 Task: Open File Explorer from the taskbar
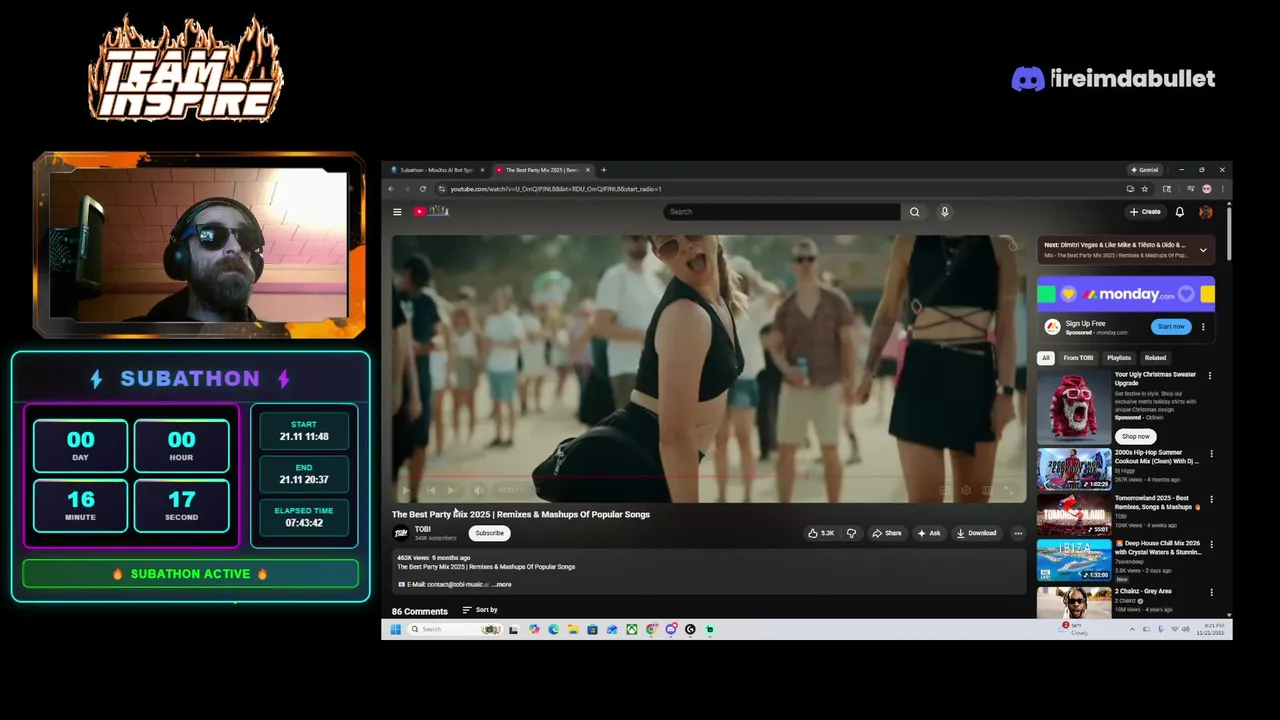coord(573,629)
